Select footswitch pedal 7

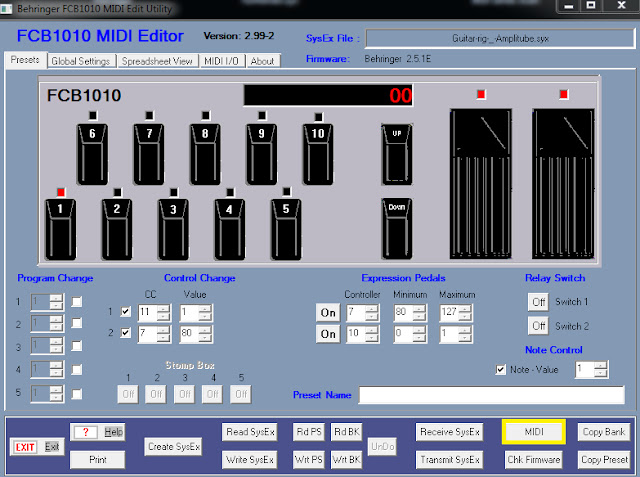tap(149, 154)
